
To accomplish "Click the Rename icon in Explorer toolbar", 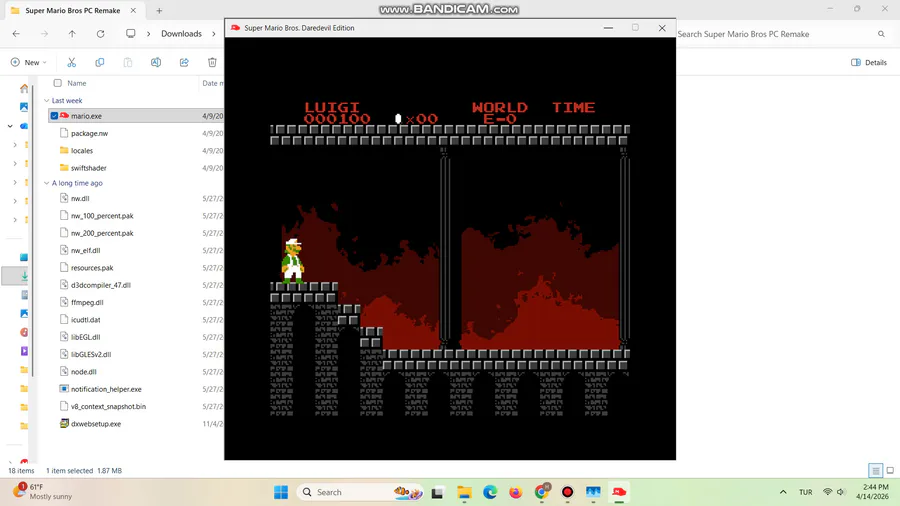I will point(156,62).
